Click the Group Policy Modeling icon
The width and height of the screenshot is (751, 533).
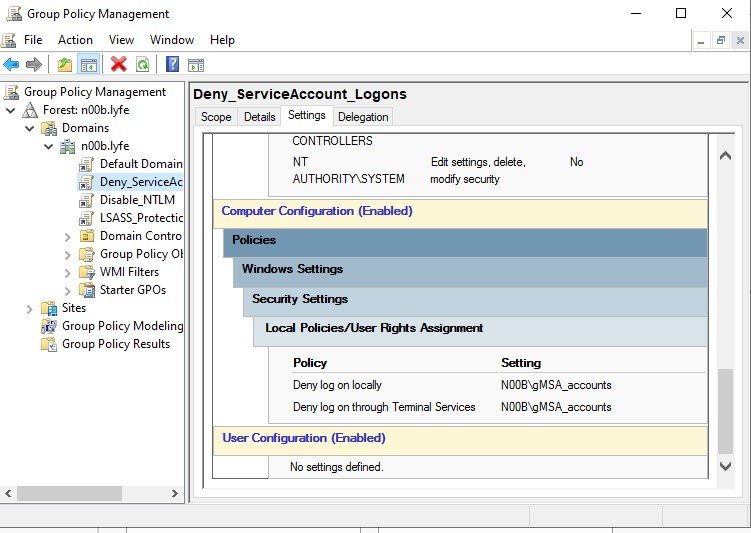coord(49,326)
